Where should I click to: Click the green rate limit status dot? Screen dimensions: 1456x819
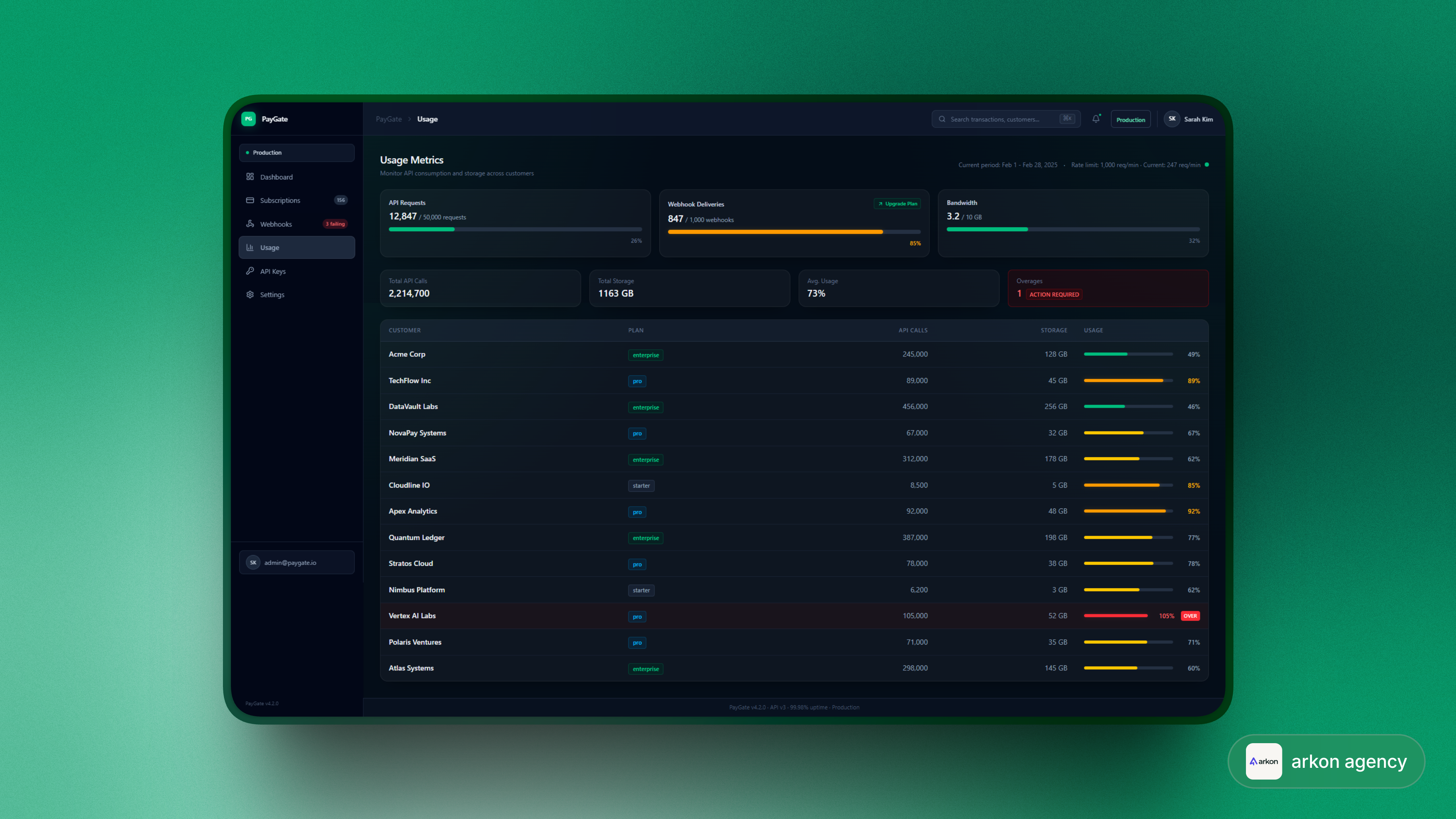(x=1207, y=165)
